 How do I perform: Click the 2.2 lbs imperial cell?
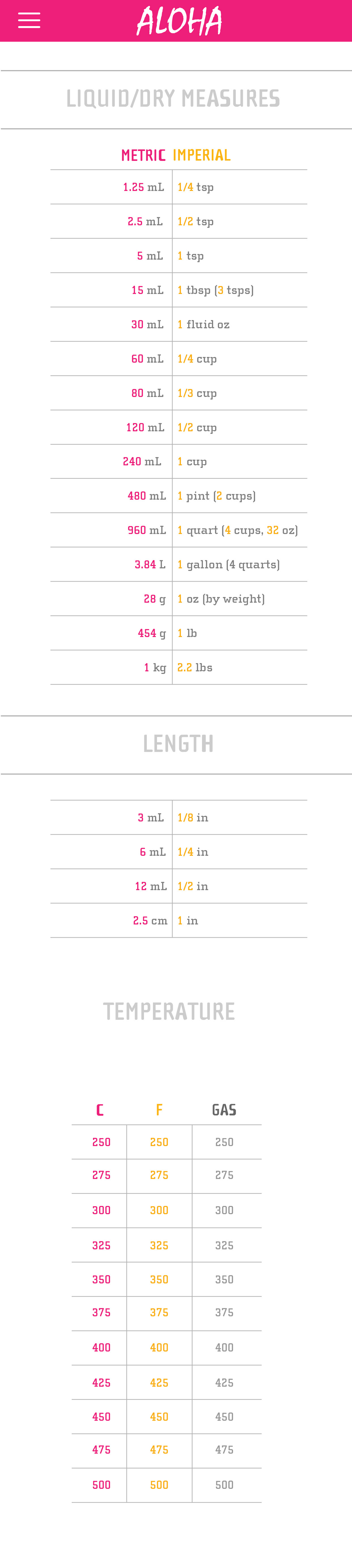click(194, 667)
